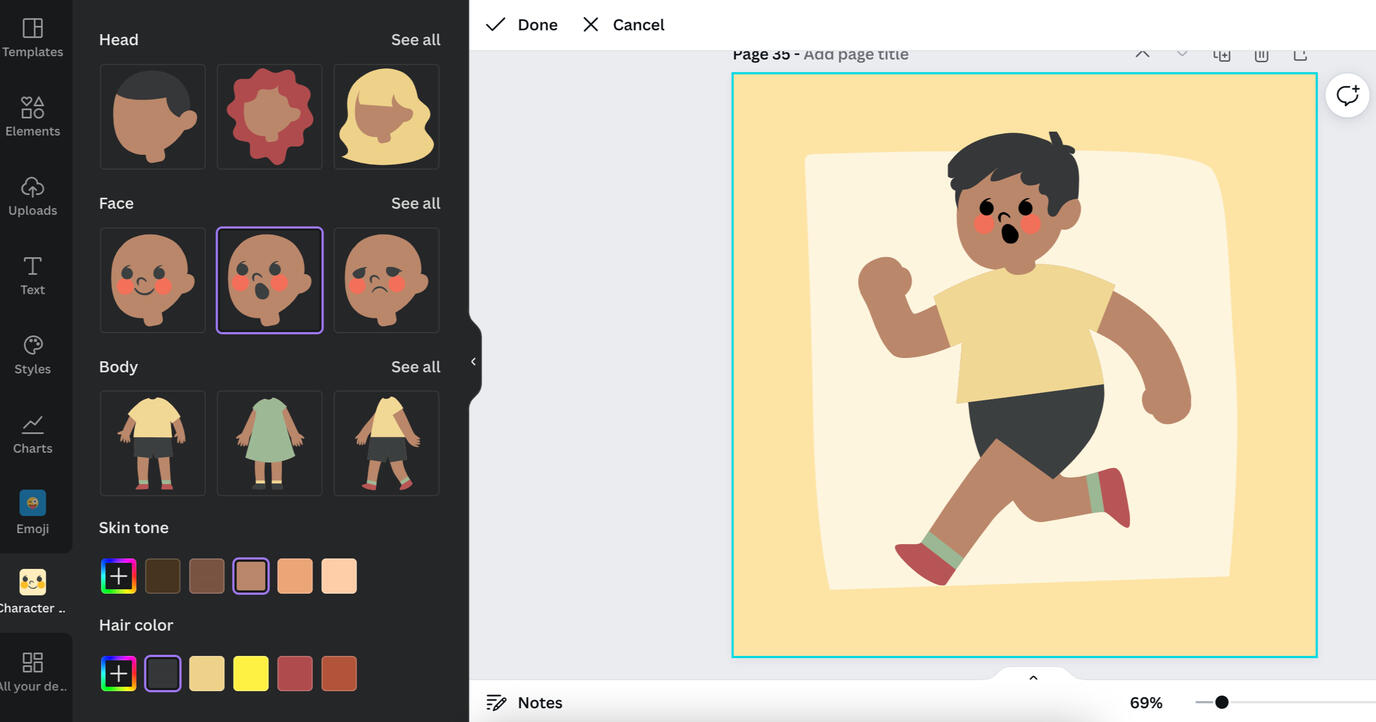This screenshot has width=1376, height=722.
Task: Expand the page thumbnails tray chevron
Action: tap(1033, 678)
